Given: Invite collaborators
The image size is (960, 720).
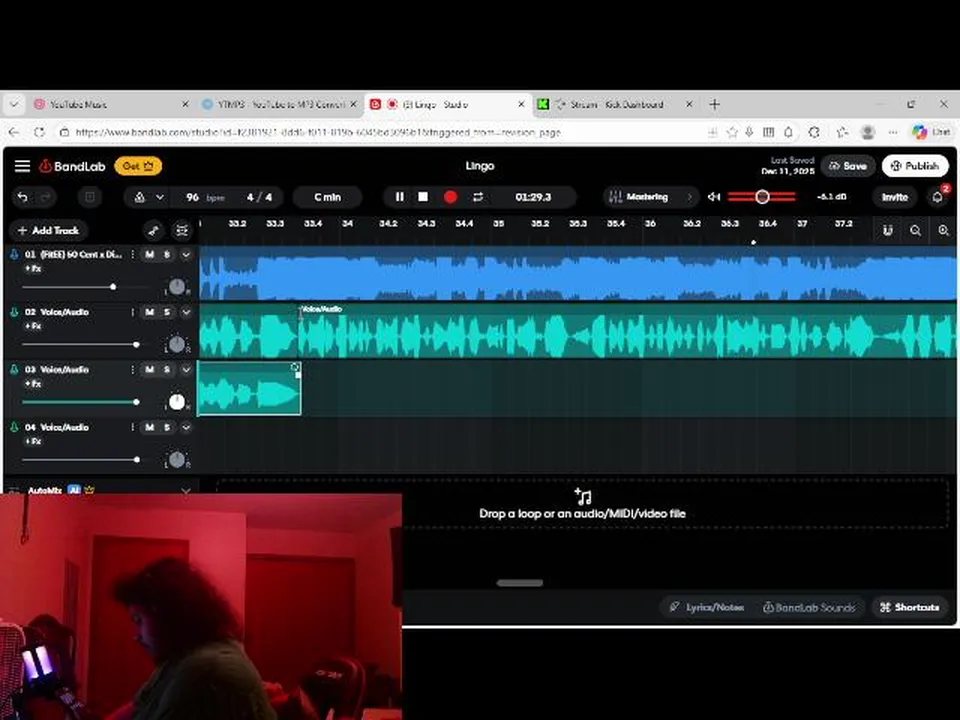Looking at the screenshot, I should pyautogui.click(x=894, y=197).
